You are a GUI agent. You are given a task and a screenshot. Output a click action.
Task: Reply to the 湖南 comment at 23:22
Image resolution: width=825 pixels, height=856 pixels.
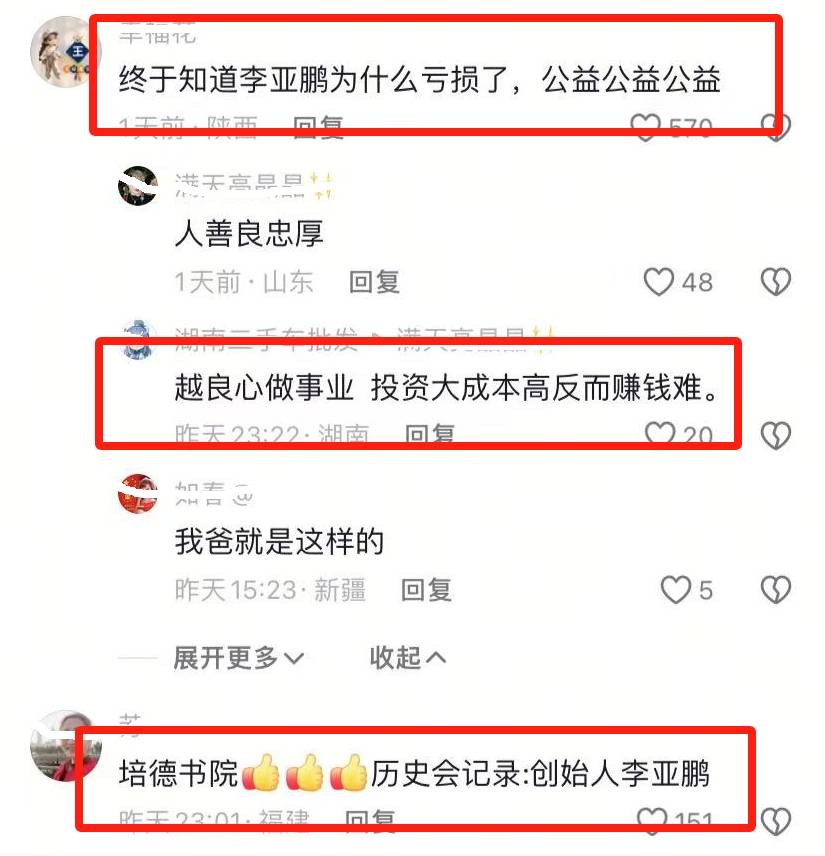(430, 435)
